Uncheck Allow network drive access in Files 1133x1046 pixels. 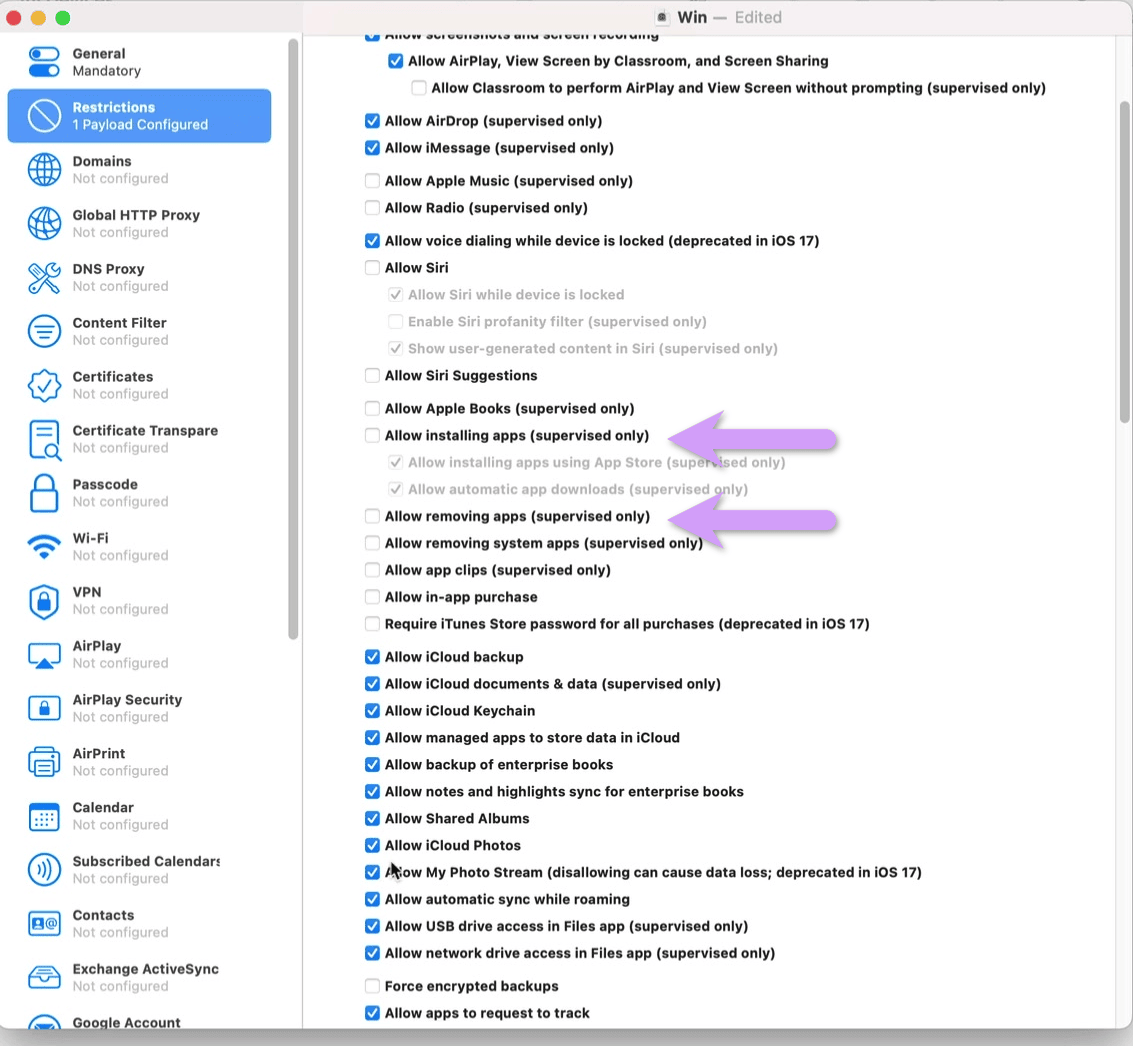tap(372, 953)
